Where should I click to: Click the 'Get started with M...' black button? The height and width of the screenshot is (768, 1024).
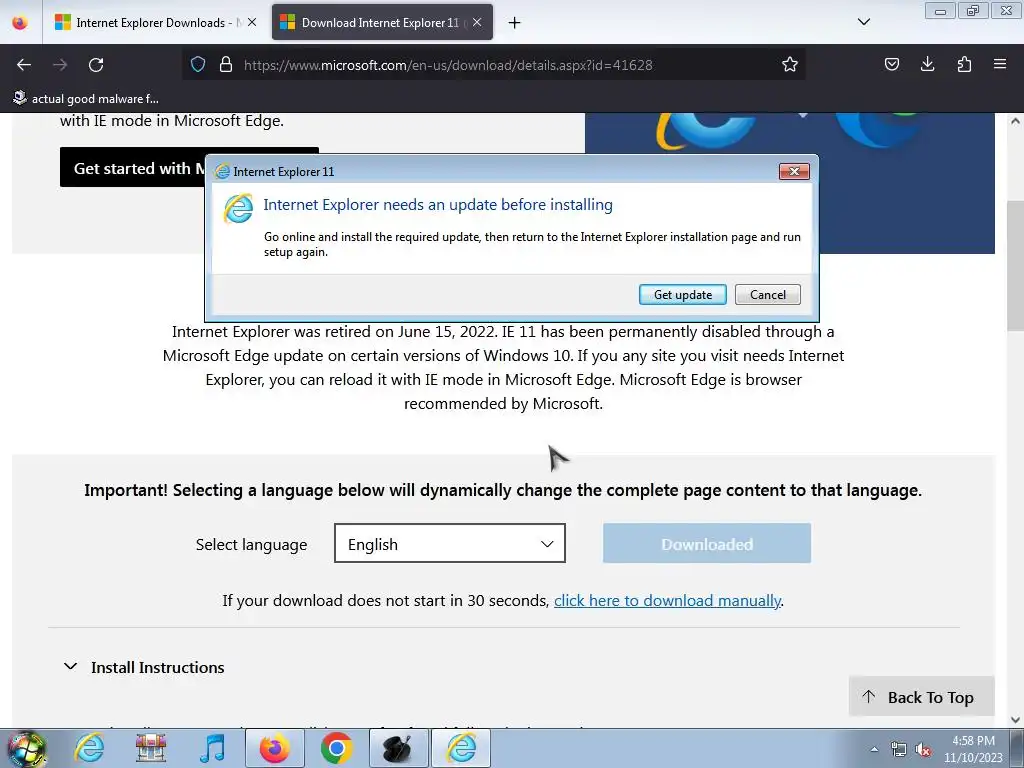(x=133, y=168)
